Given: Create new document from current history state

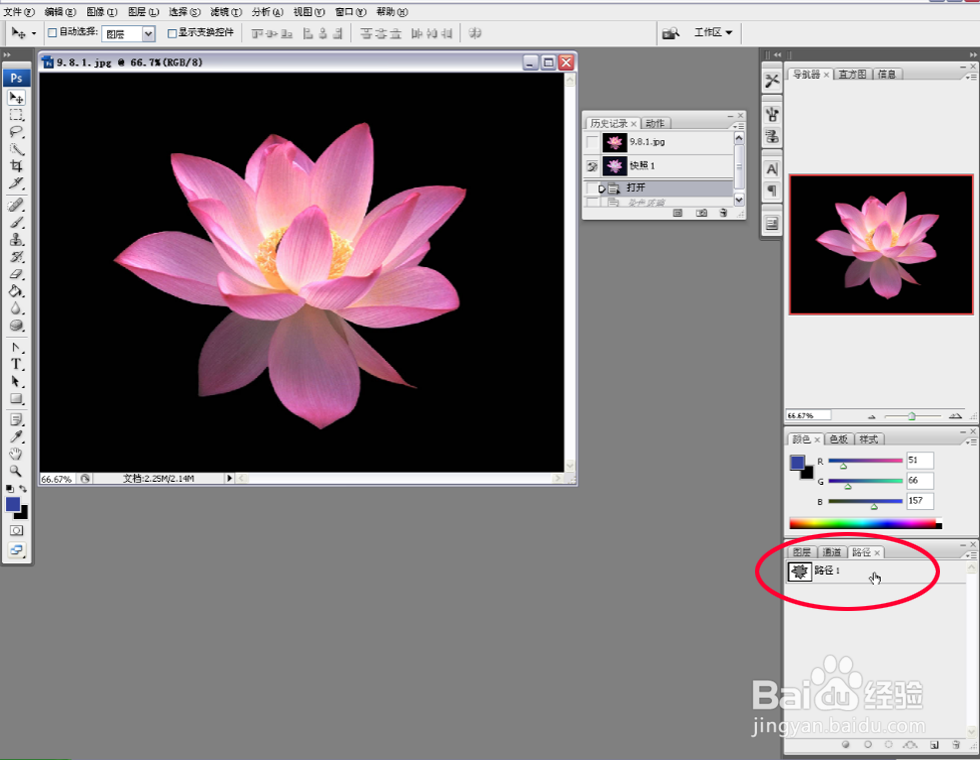Looking at the screenshot, I should pyautogui.click(x=678, y=213).
